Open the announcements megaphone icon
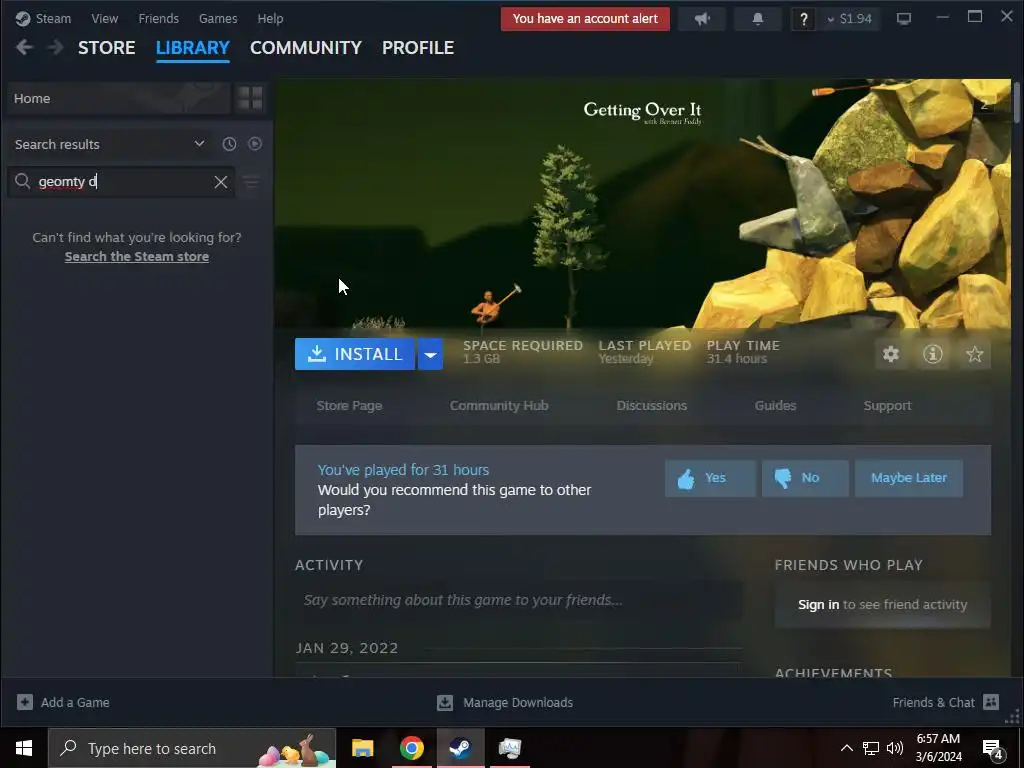Viewport: 1024px width, 768px height. (702, 19)
